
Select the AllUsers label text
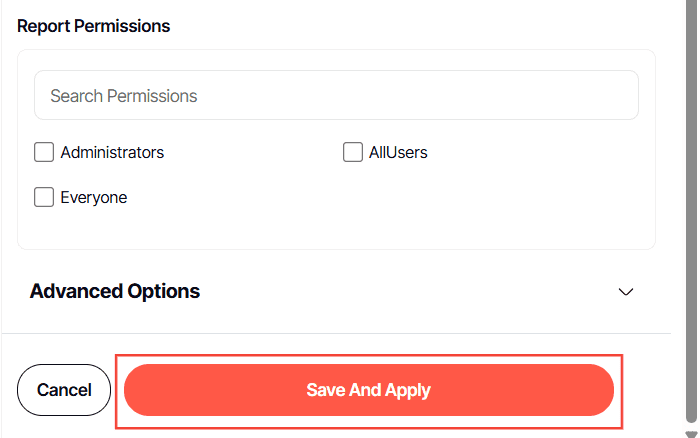click(398, 153)
